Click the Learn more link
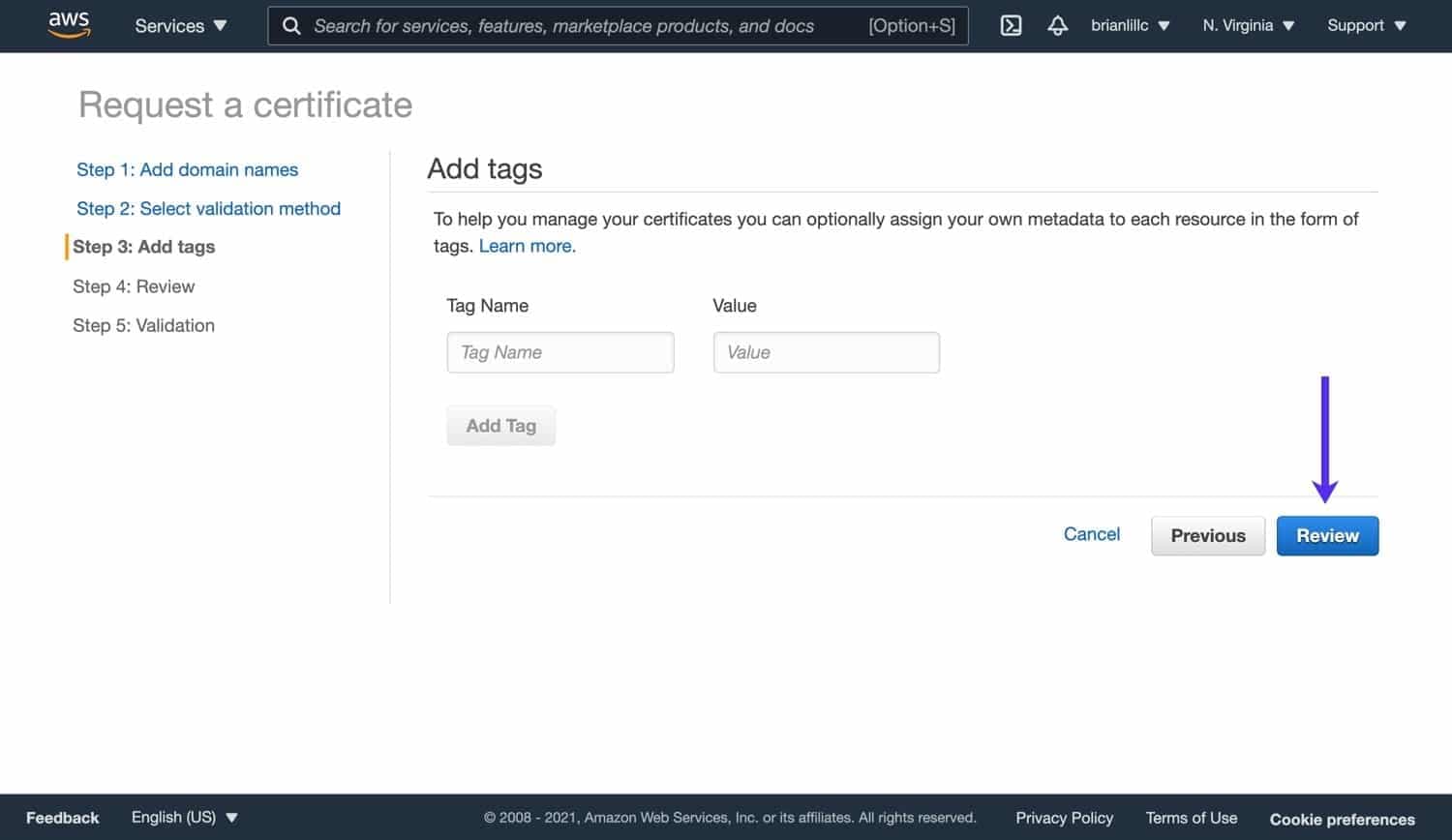The height and width of the screenshot is (840, 1452). tap(527, 246)
